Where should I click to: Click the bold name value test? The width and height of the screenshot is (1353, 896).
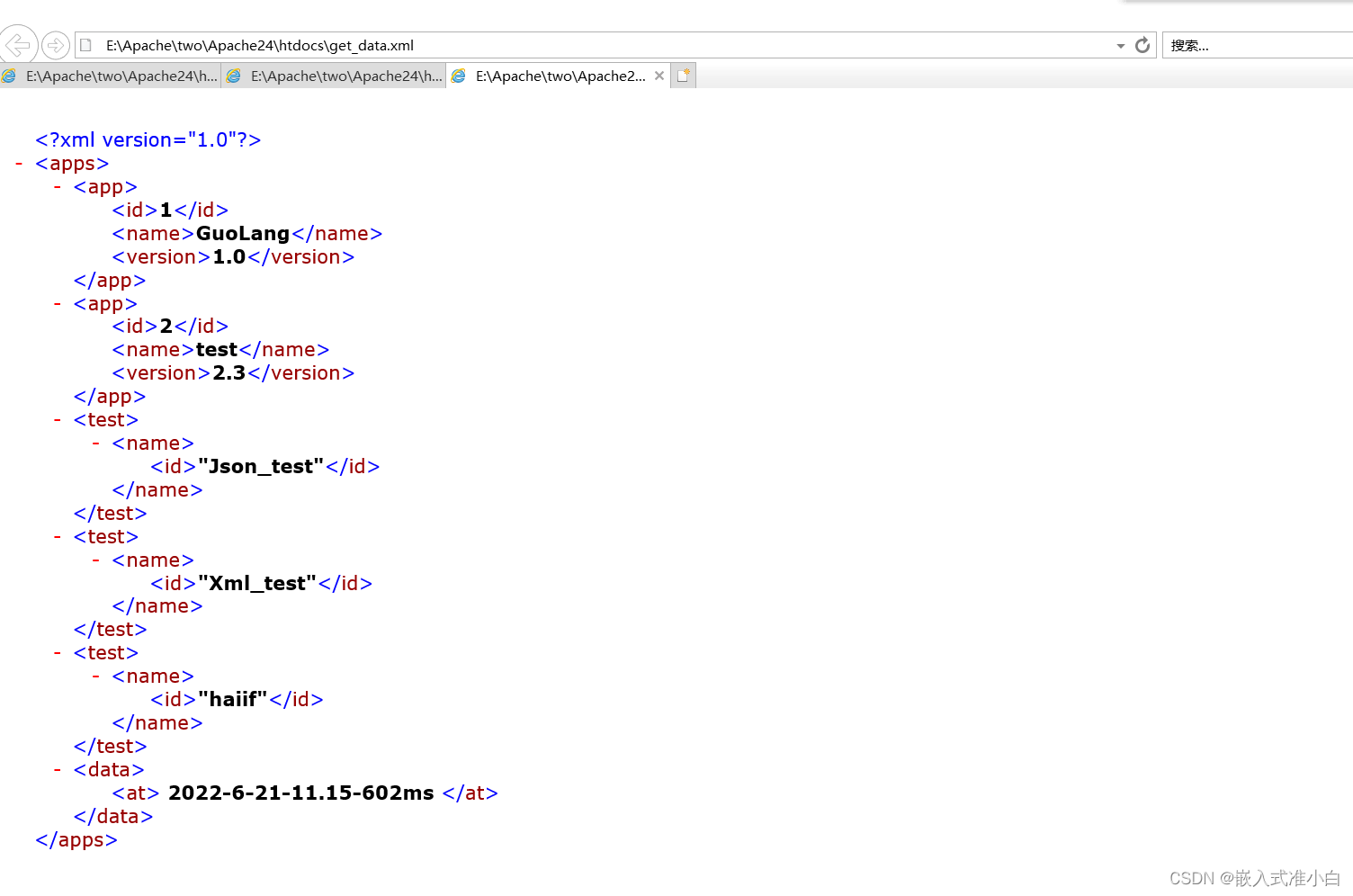click(217, 350)
